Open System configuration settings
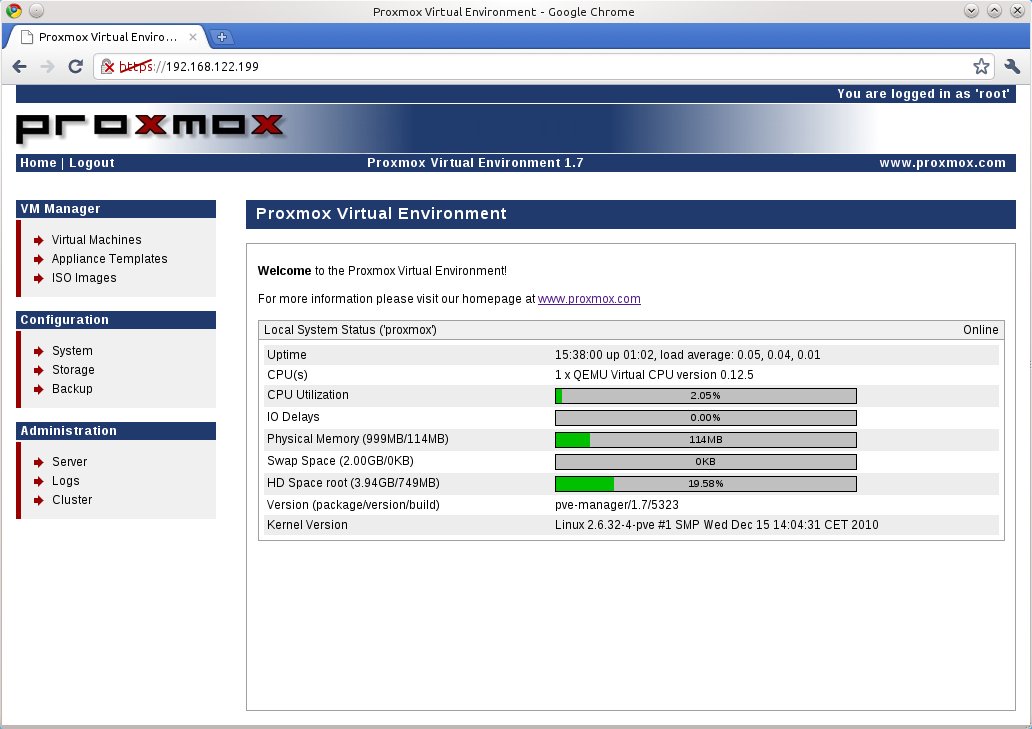Screen dimensions: 1032x729 [71, 350]
